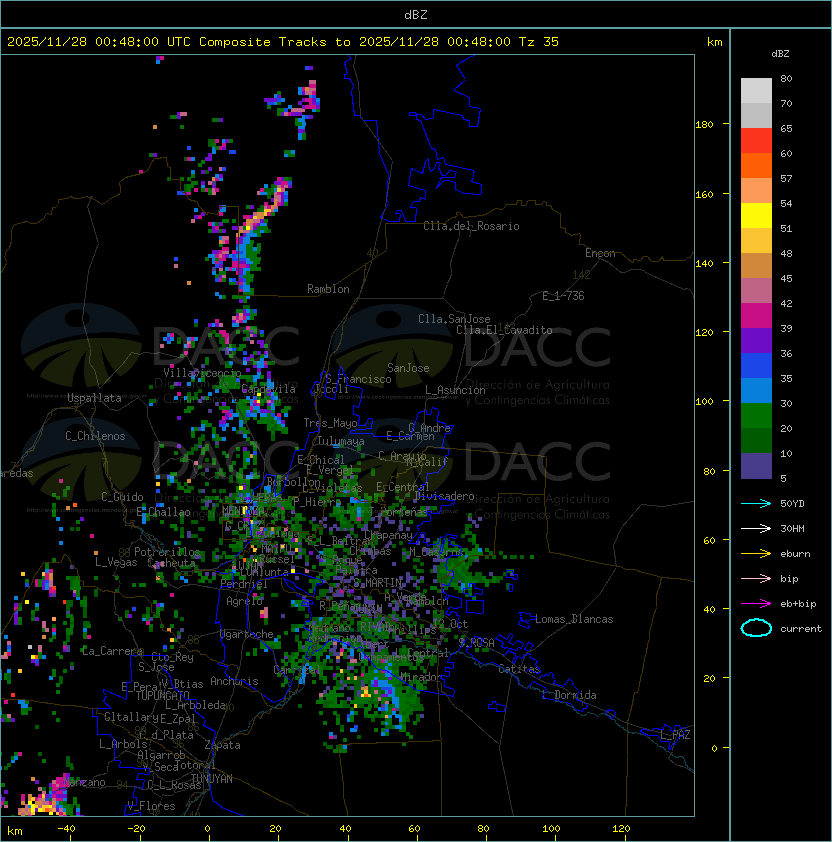Click the 'km' label at top right
The image size is (832, 842).
[x=714, y=42]
